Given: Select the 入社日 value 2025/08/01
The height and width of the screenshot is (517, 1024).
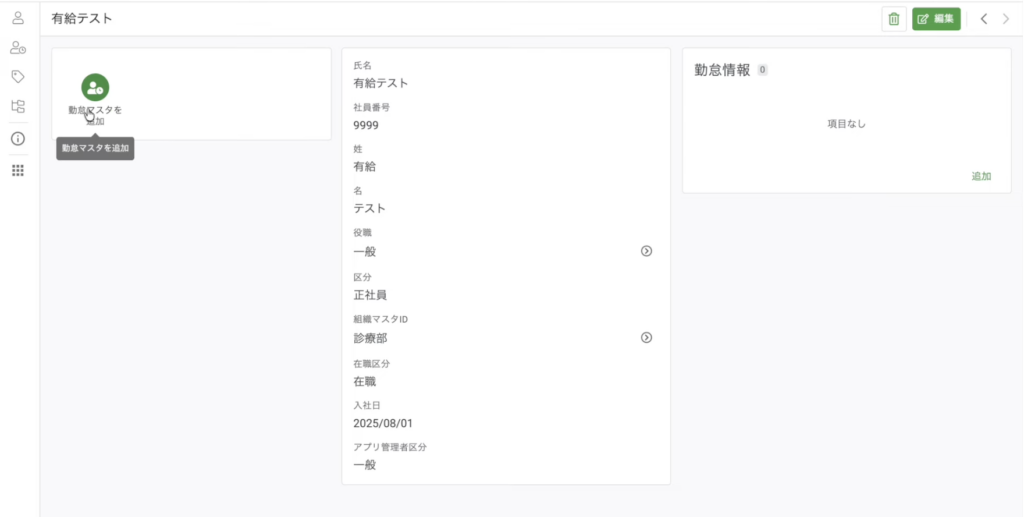Looking at the screenshot, I should click(383, 423).
